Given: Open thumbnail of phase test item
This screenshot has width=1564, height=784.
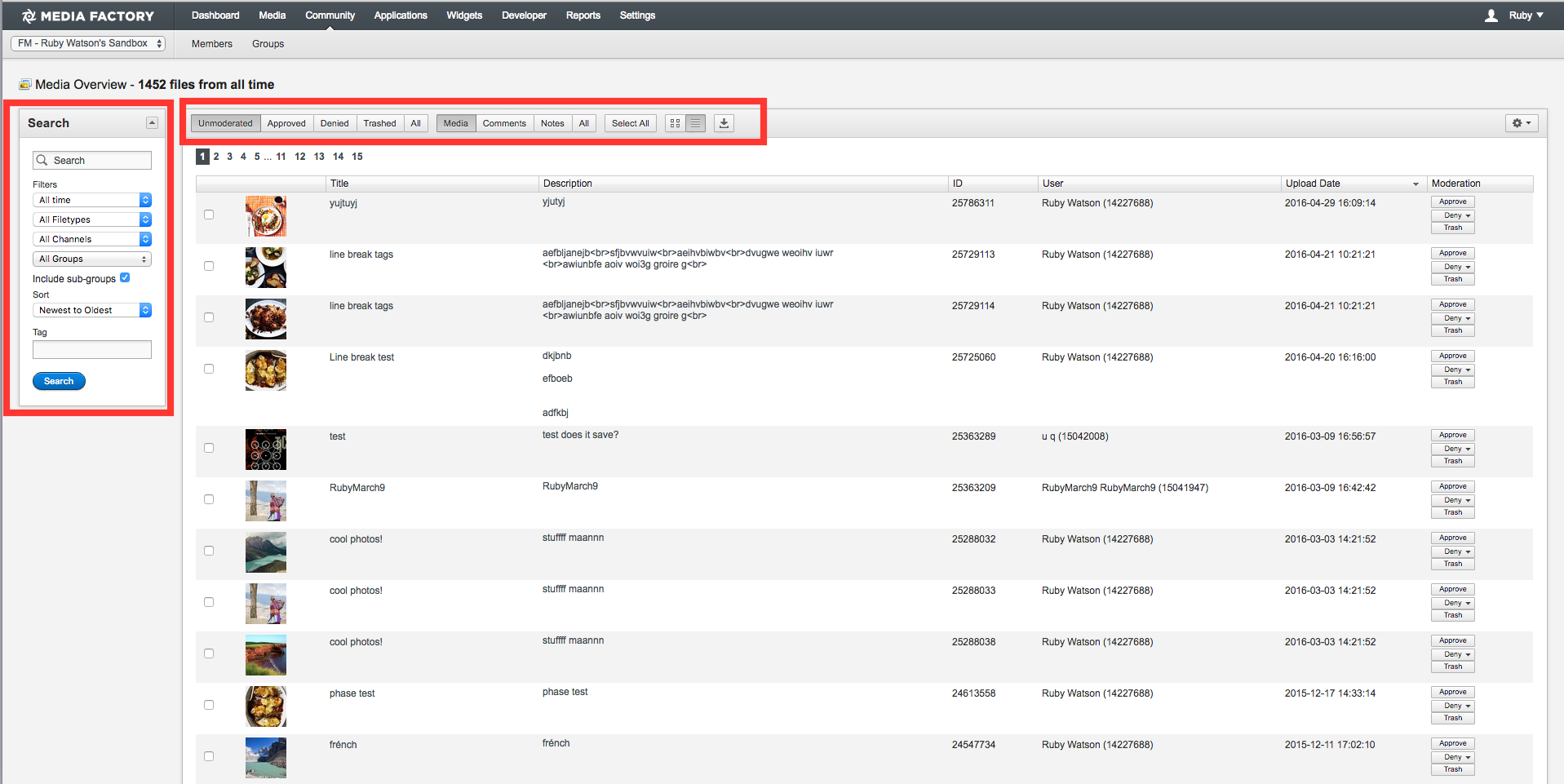Looking at the screenshot, I should 266,706.
